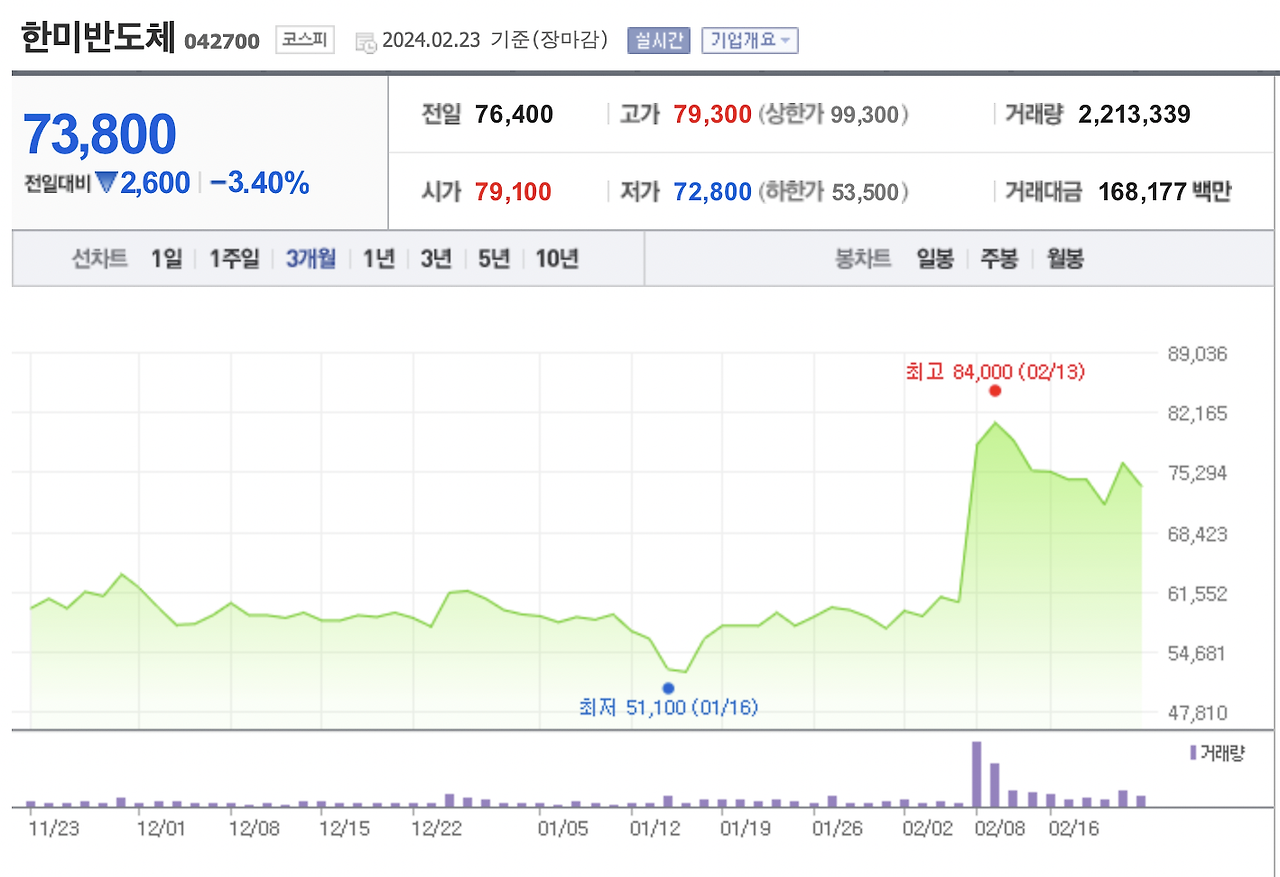Click the open price 79,100
The height and width of the screenshot is (877, 1280).
[x=513, y=191]
